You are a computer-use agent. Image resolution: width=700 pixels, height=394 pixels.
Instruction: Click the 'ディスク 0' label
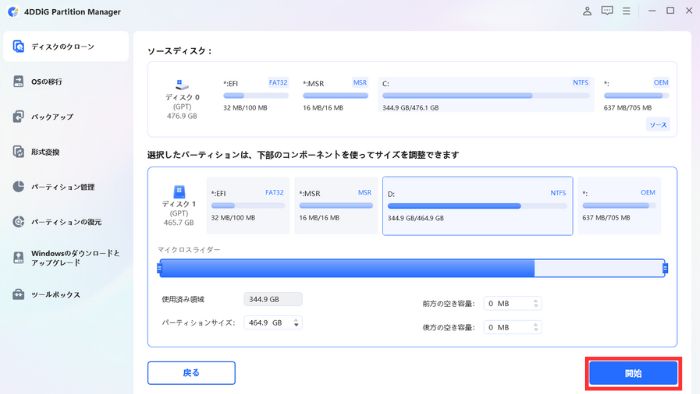pos(182,97)
